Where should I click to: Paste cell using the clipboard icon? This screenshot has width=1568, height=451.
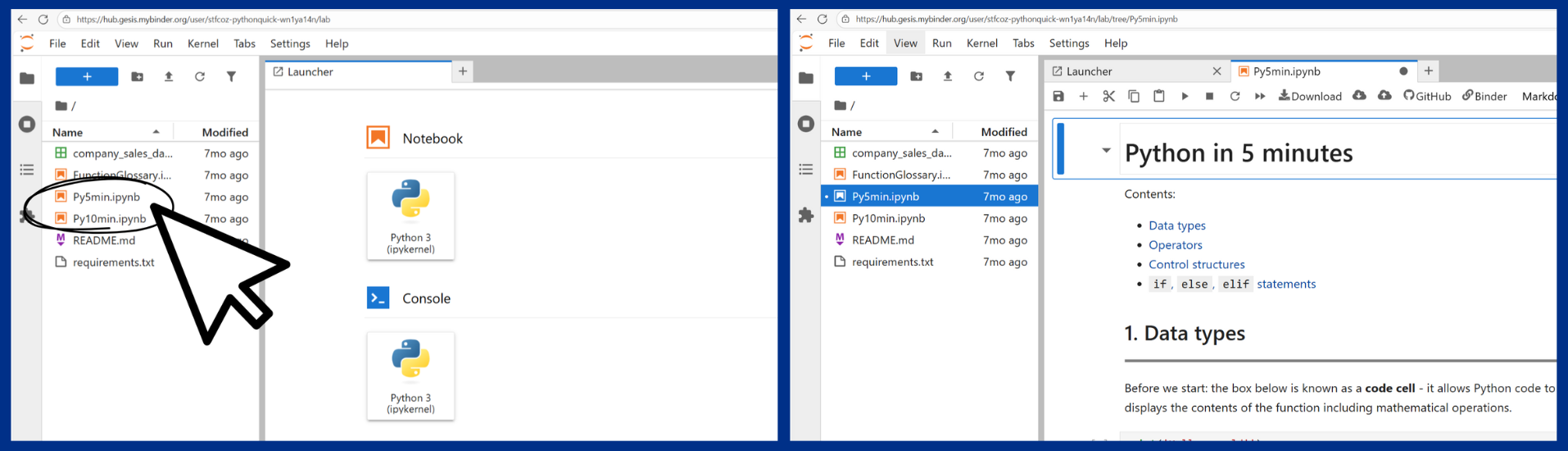[1158, 97]
